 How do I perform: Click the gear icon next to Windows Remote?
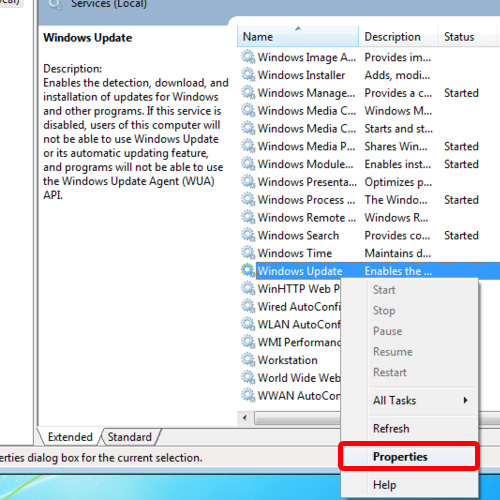tap(248, 217)
